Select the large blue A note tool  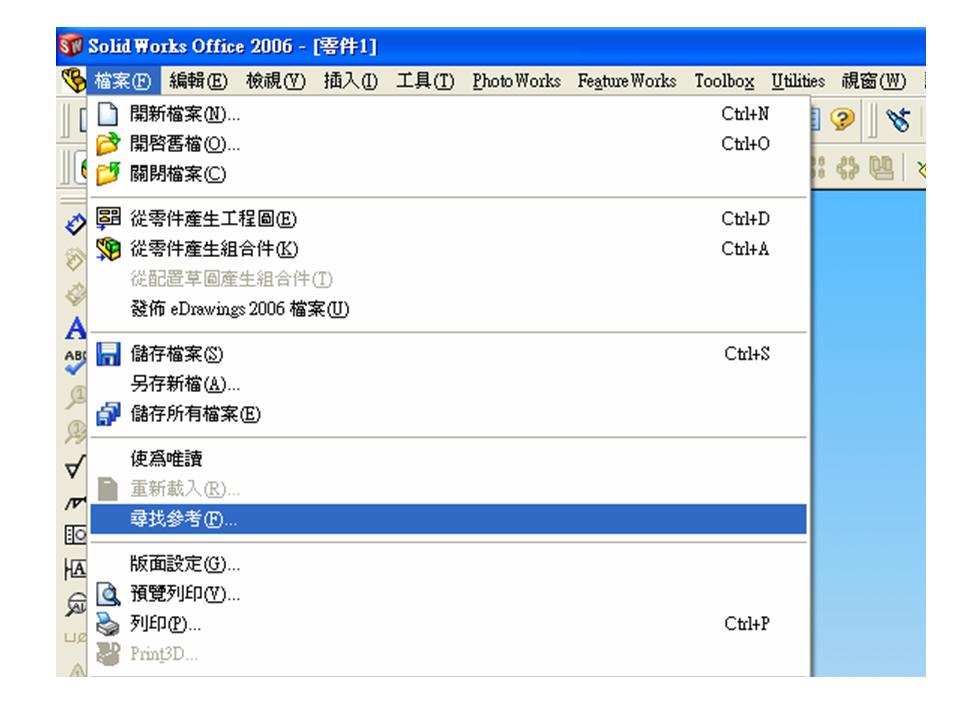pyautogui.click(x=75, y=328)
